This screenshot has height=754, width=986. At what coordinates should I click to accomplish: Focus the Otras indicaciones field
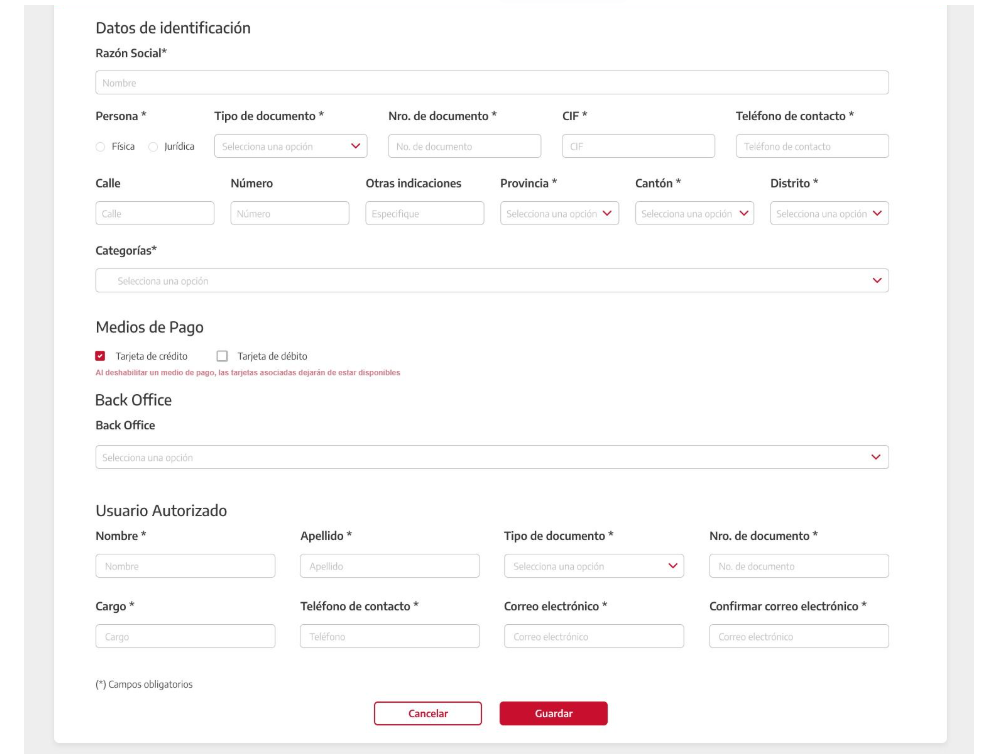coord(425,213)
